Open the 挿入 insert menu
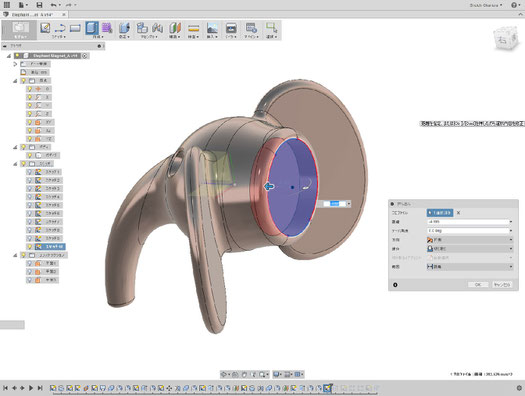 212,36
